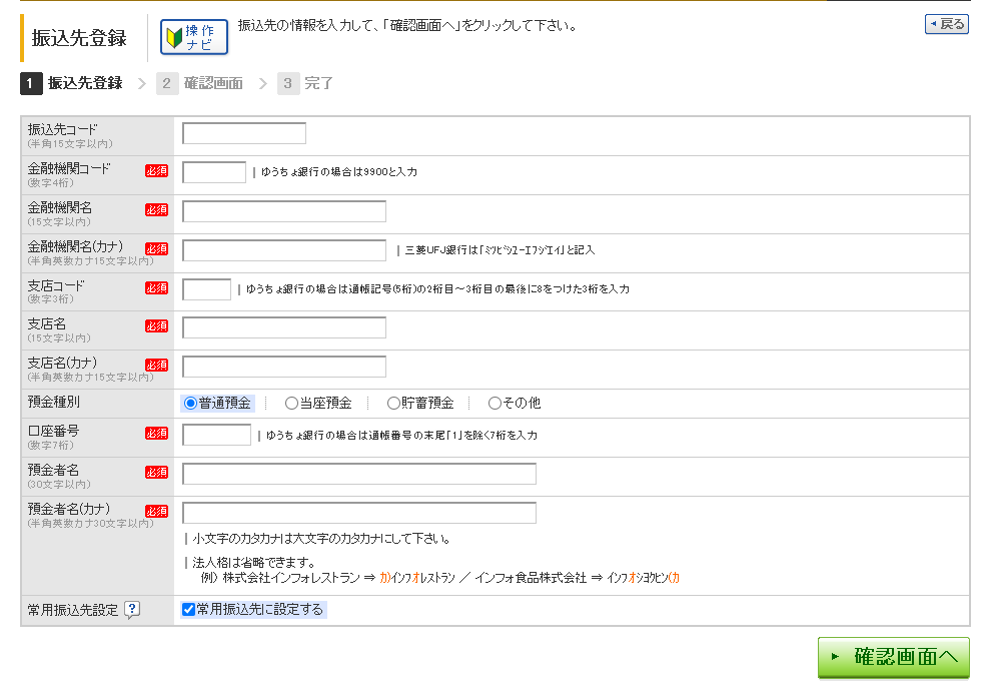This screenshot has width=986, height=692.
Task: Click the 必須 badge beside 口座番号
Action: [x=157, y=433]
